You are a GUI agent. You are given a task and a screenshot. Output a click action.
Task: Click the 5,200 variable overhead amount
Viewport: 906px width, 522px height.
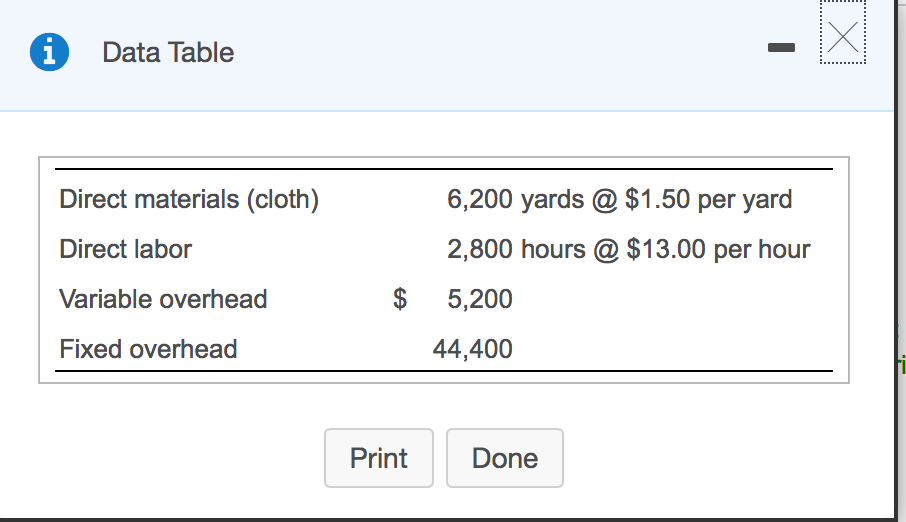[x=480, y=299]
